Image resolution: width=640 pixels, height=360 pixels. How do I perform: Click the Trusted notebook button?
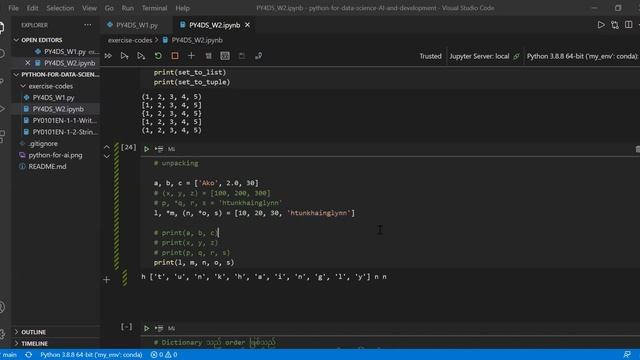tap(430, 56)
